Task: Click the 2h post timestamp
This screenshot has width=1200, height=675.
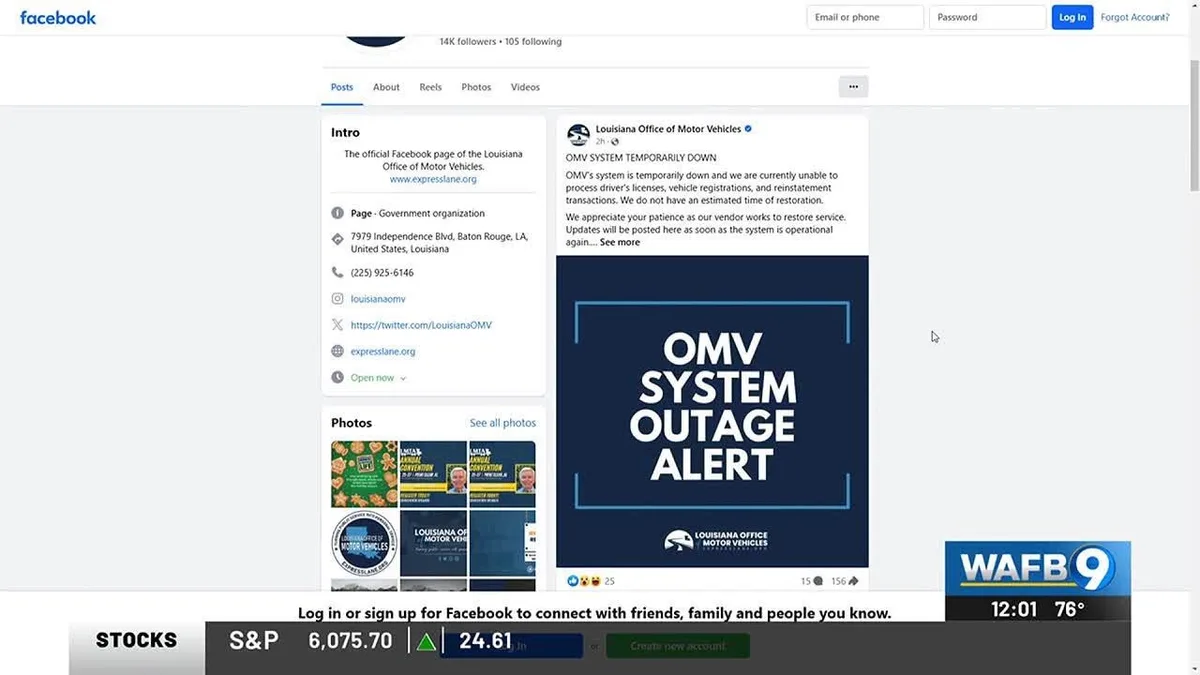Action: (x=600, y=142)
